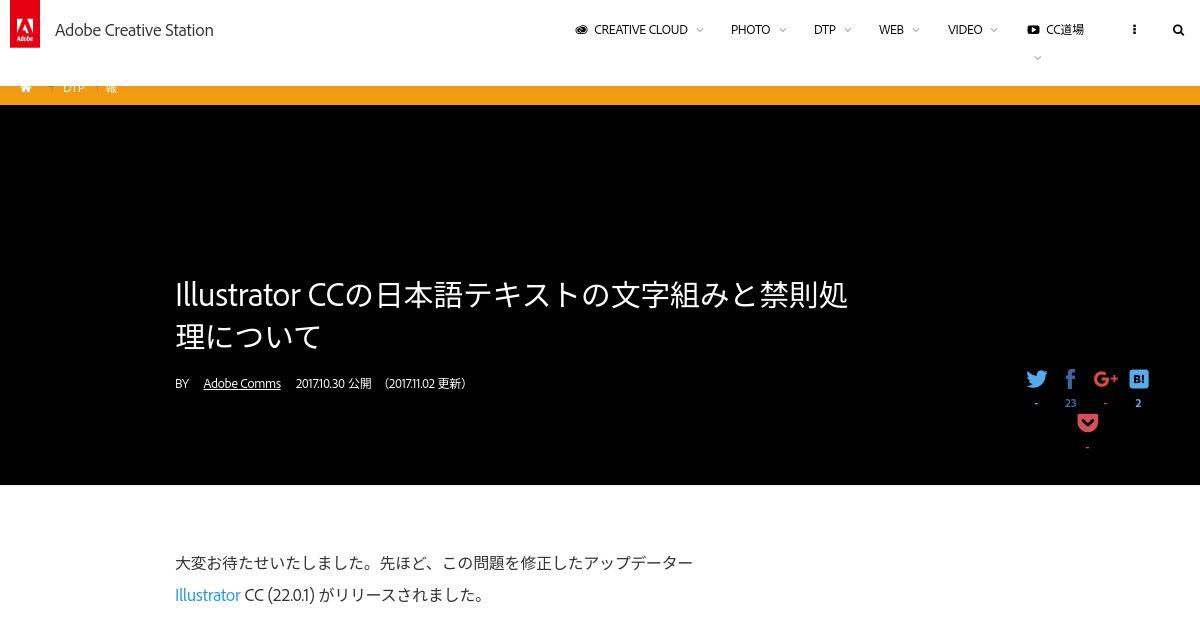Open the three-dot more options menu

1134,30
